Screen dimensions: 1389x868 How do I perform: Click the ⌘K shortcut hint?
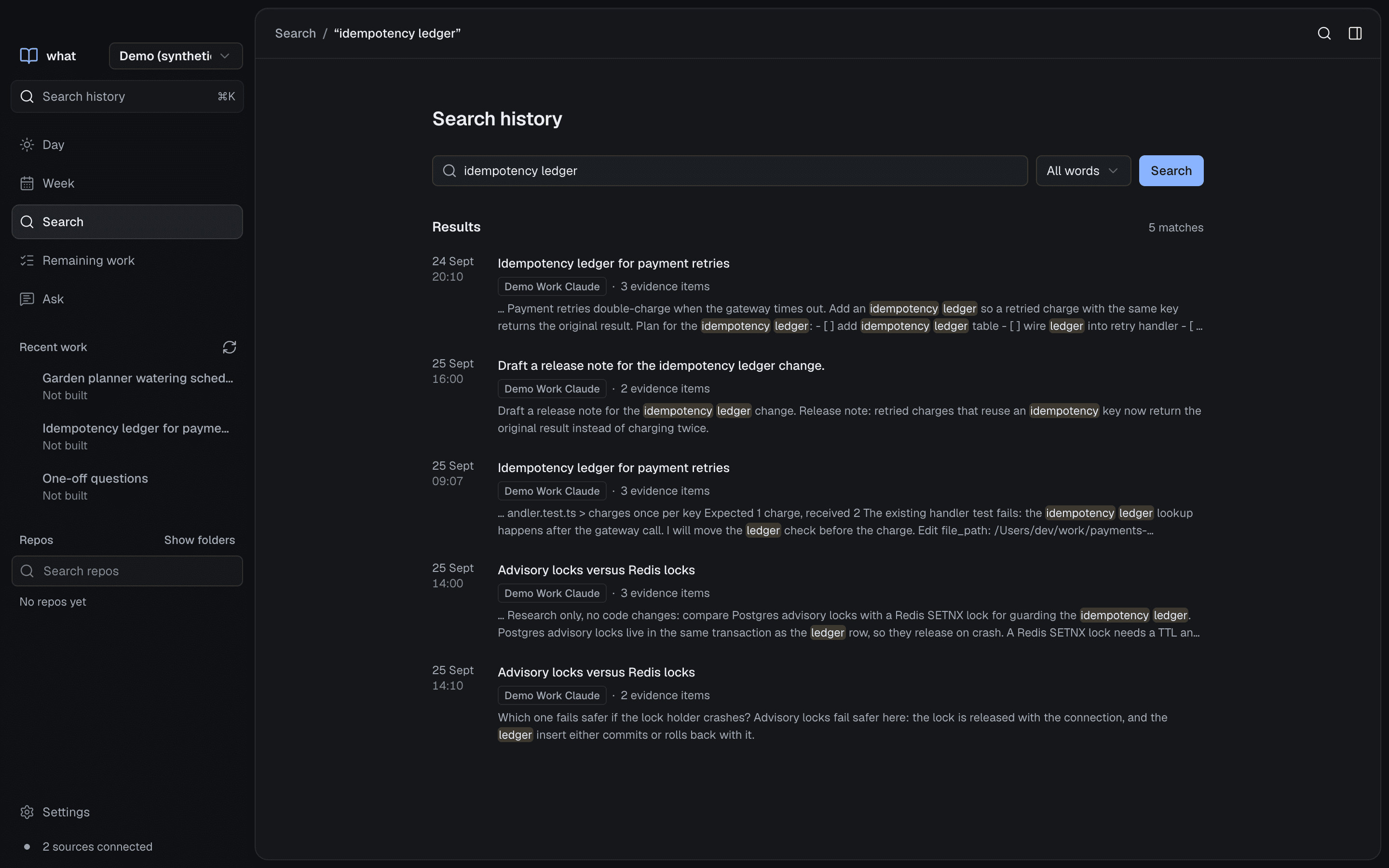pos(226,96)
